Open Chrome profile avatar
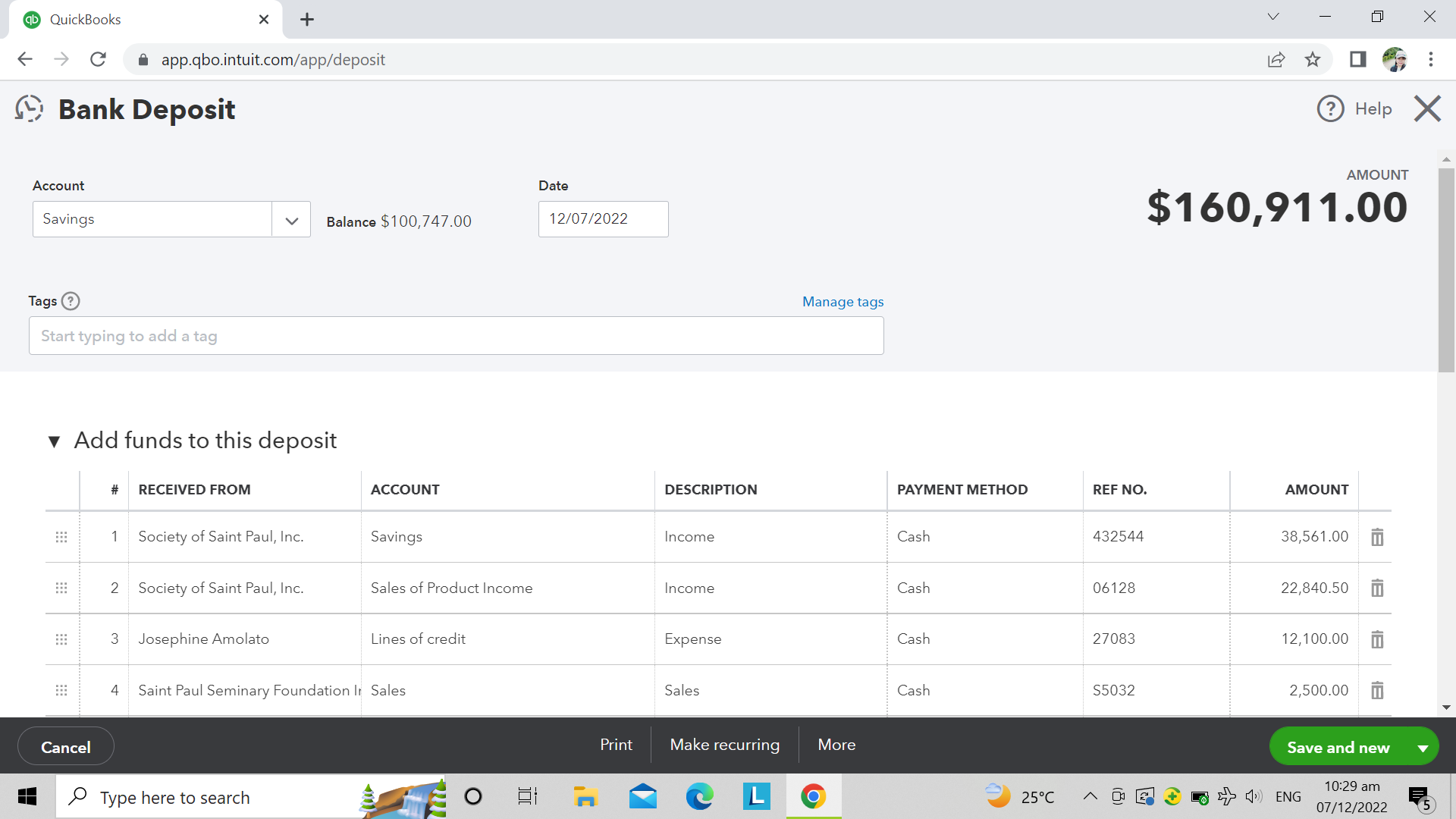 pyautogui.click(x=1395, y=59)
